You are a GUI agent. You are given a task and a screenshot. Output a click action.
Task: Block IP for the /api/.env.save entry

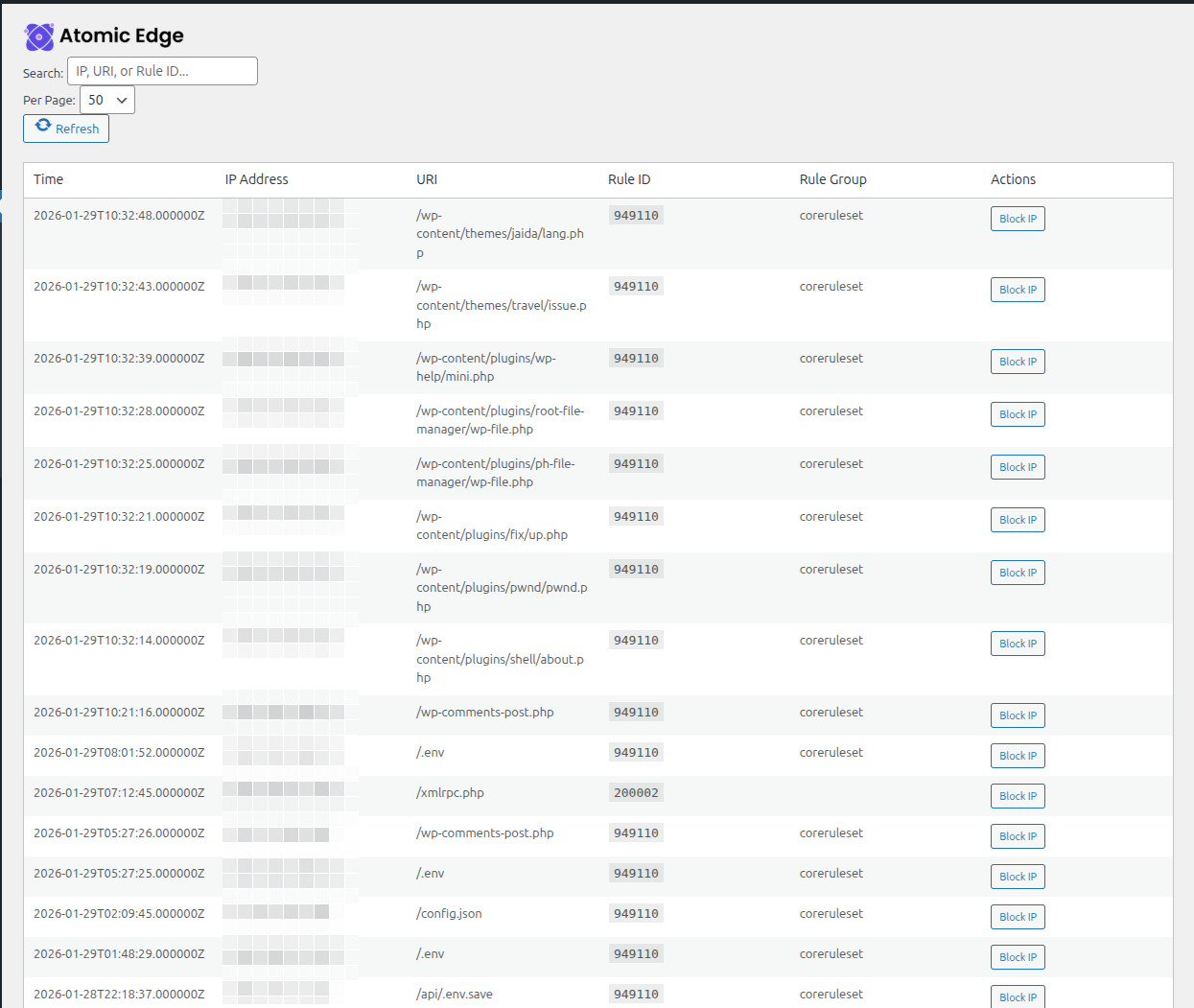pos(1017,996)
